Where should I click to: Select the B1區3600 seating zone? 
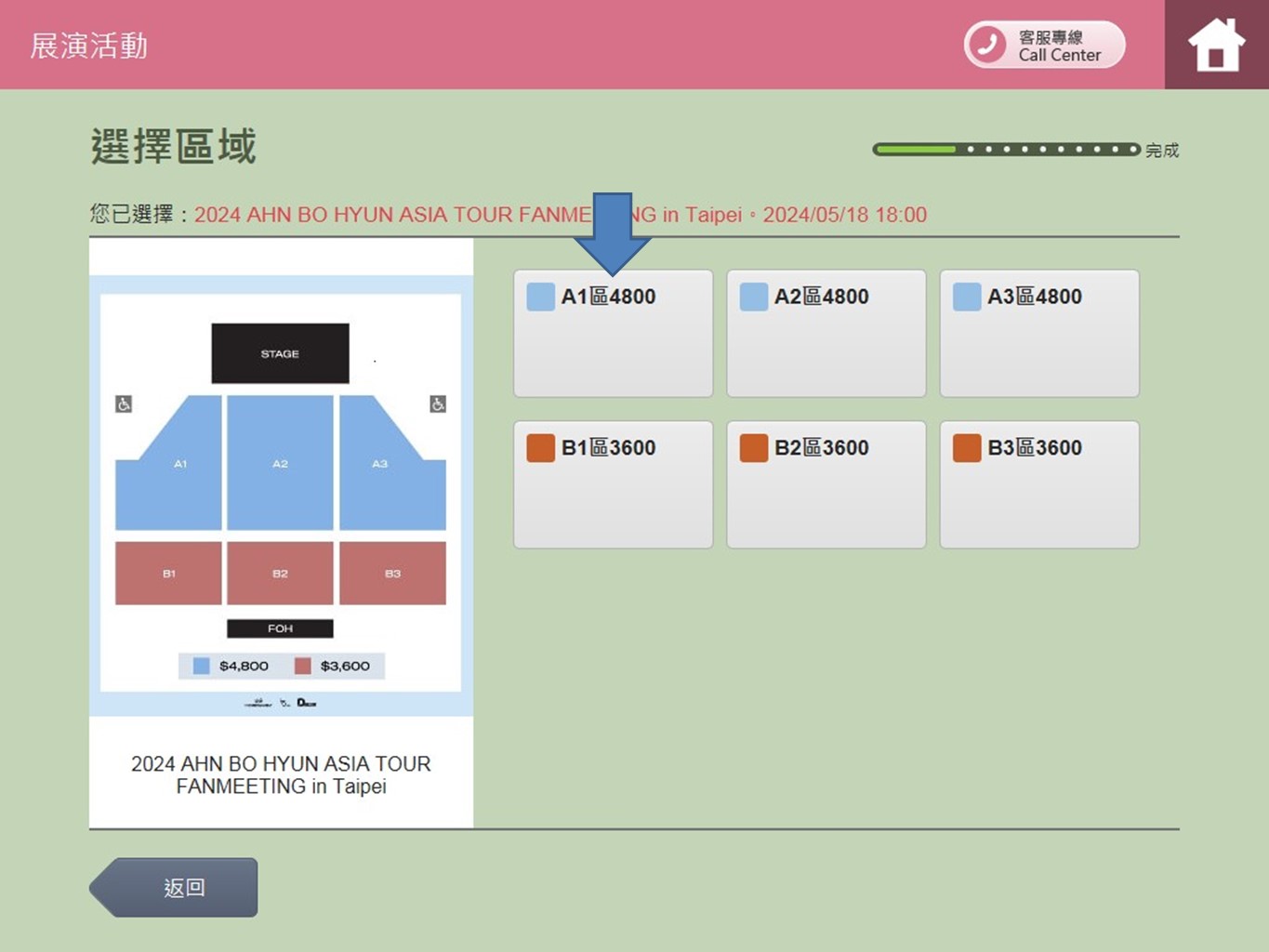pos(614,484)
